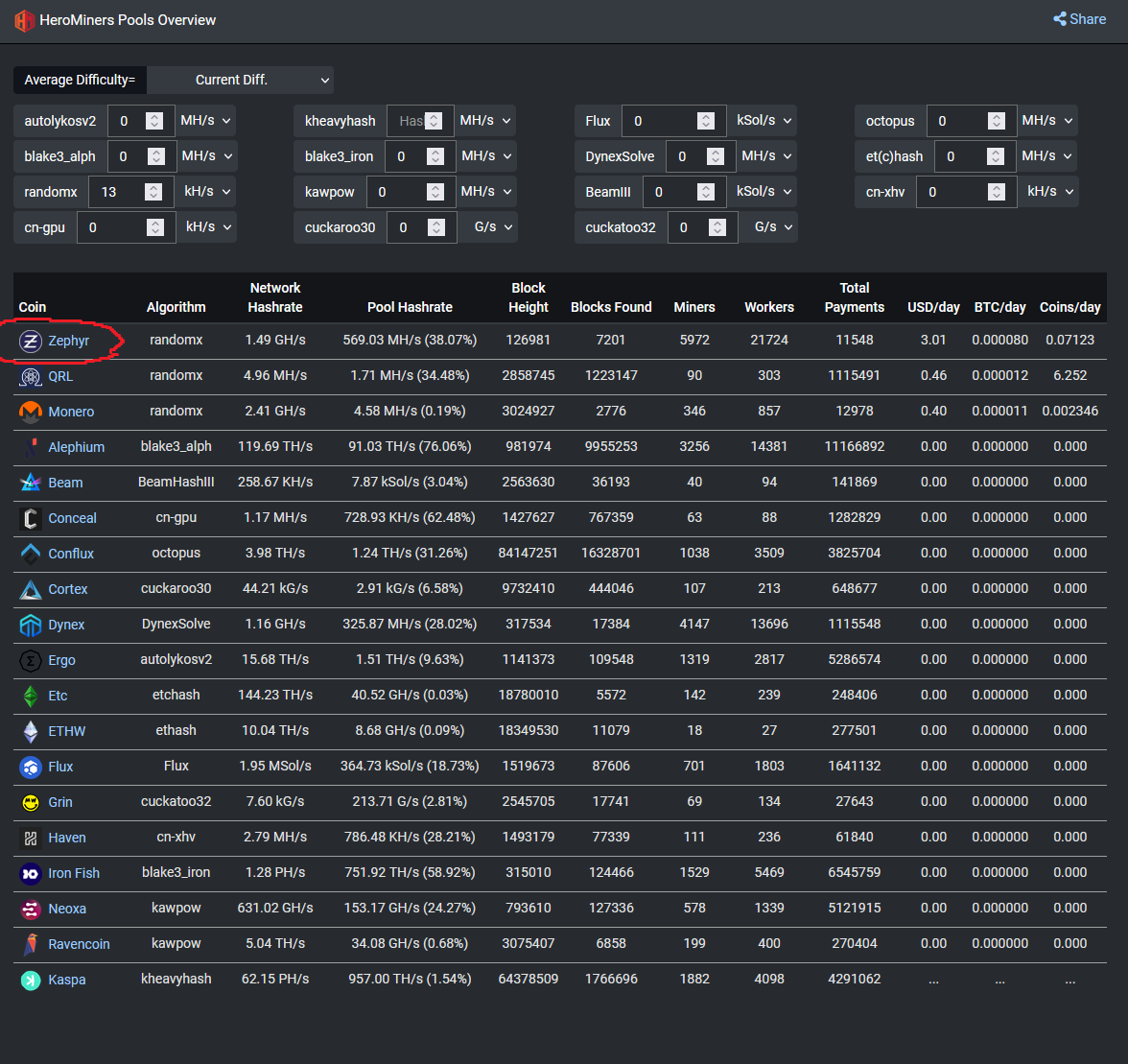Click Ergo miners count 1319
1128x1064 pixels.
694,659
